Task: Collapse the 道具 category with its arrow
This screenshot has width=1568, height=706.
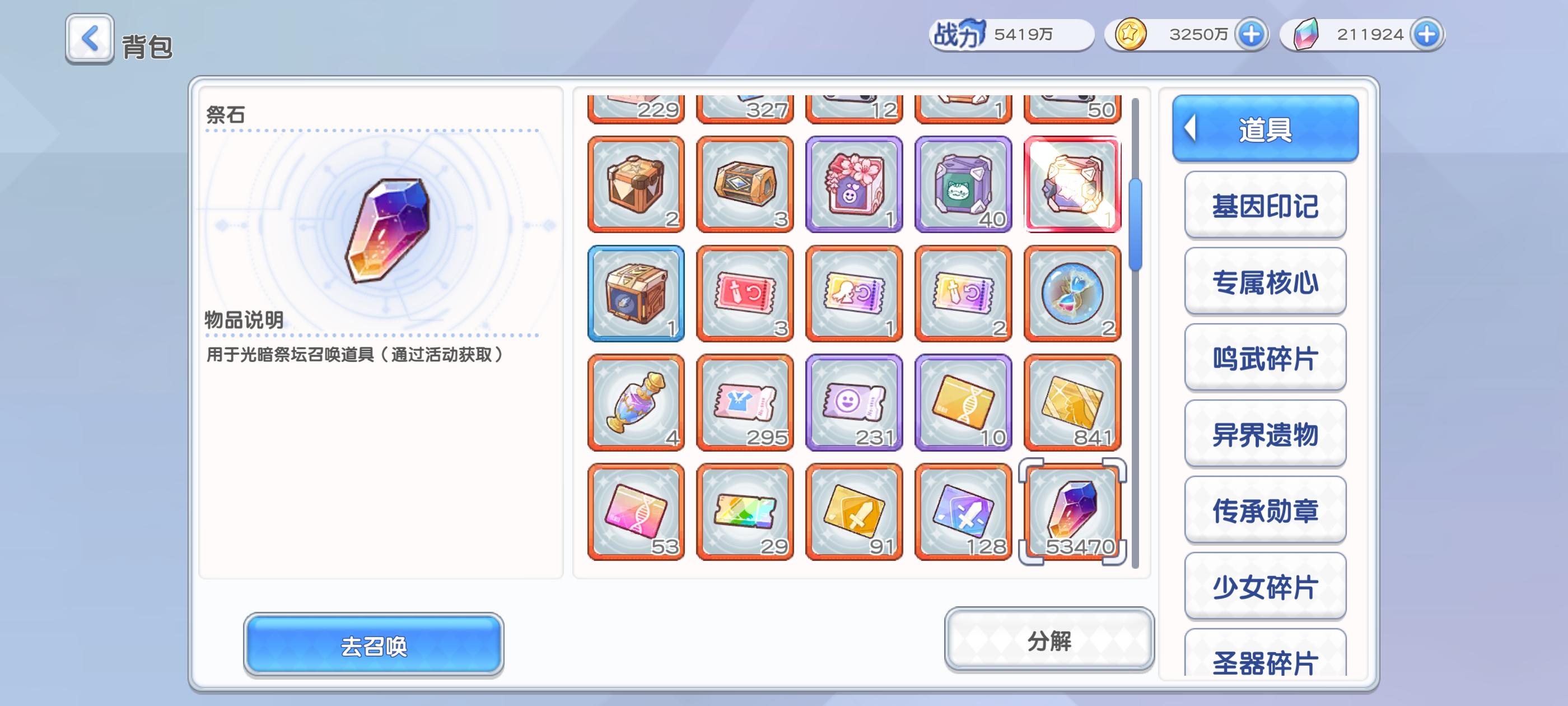Action: (1190, 128)
